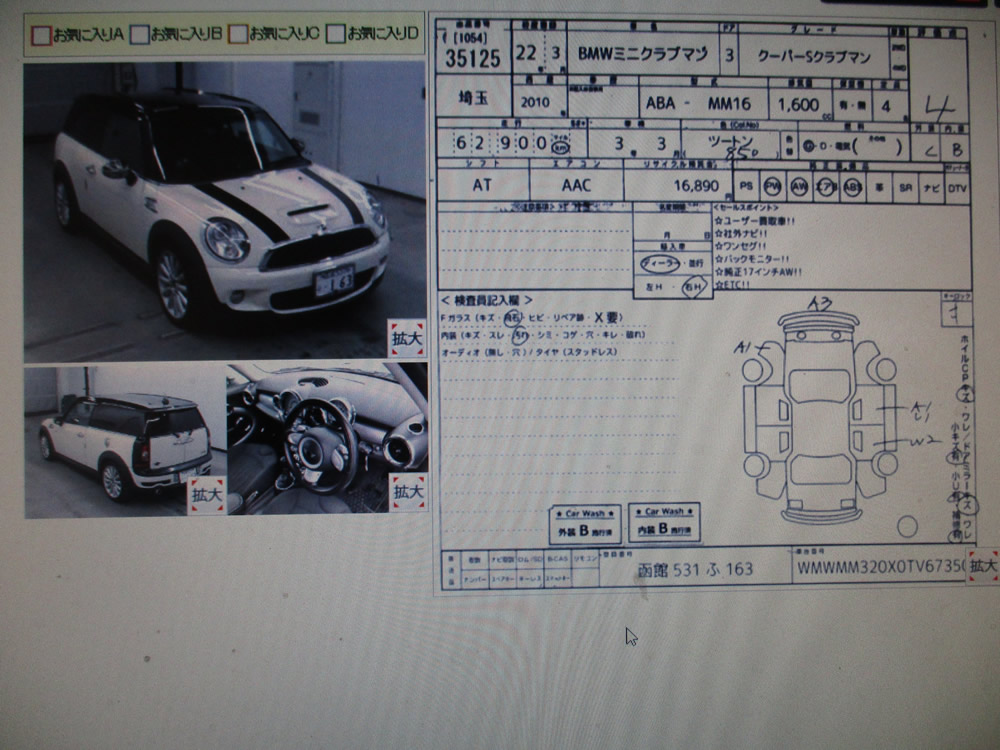Open the front view Mini Clubman photo
Viewport: 1000px width, 750px height.
(x=224, y=211)
